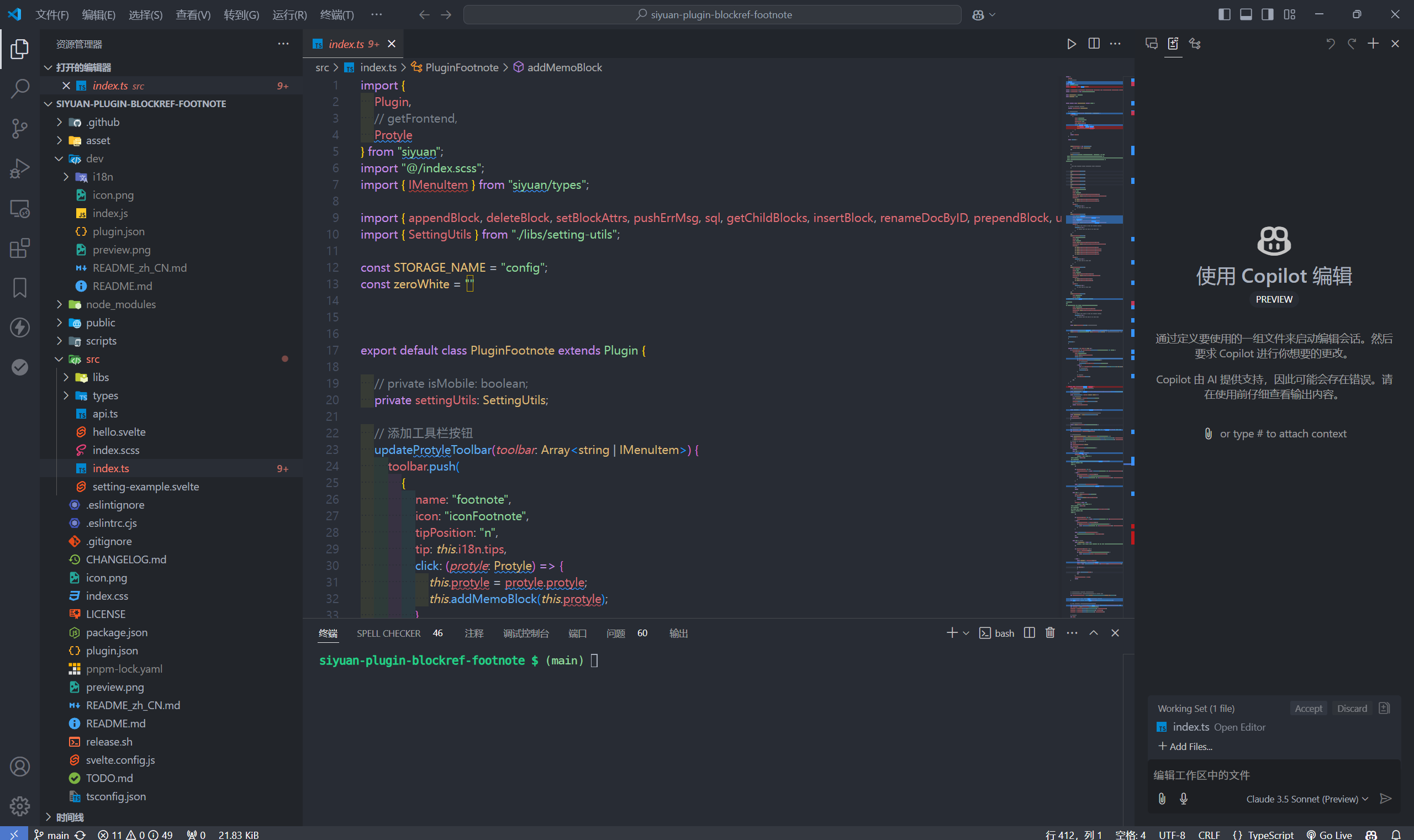Toggle the primary sidebar layout button

tap(1224, 15)
